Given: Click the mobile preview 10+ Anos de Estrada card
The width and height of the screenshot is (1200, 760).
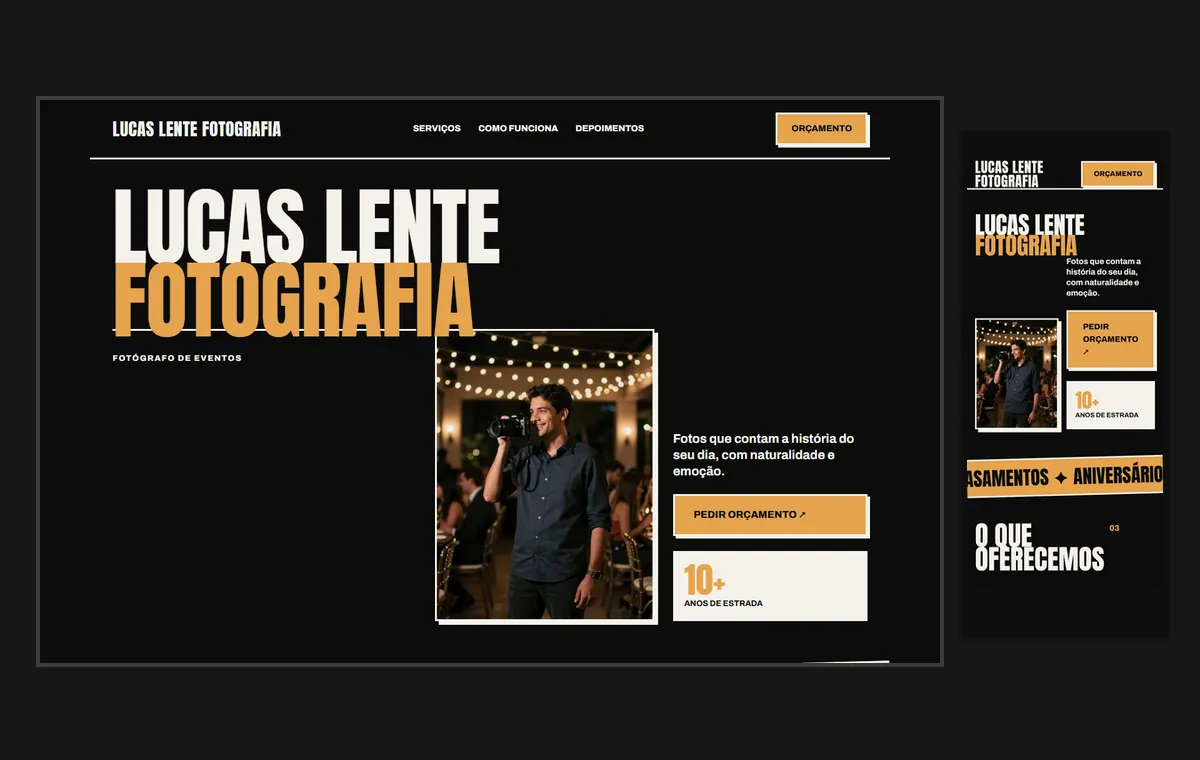Looking at the screenshot, I should click(x=1110, y=405).
